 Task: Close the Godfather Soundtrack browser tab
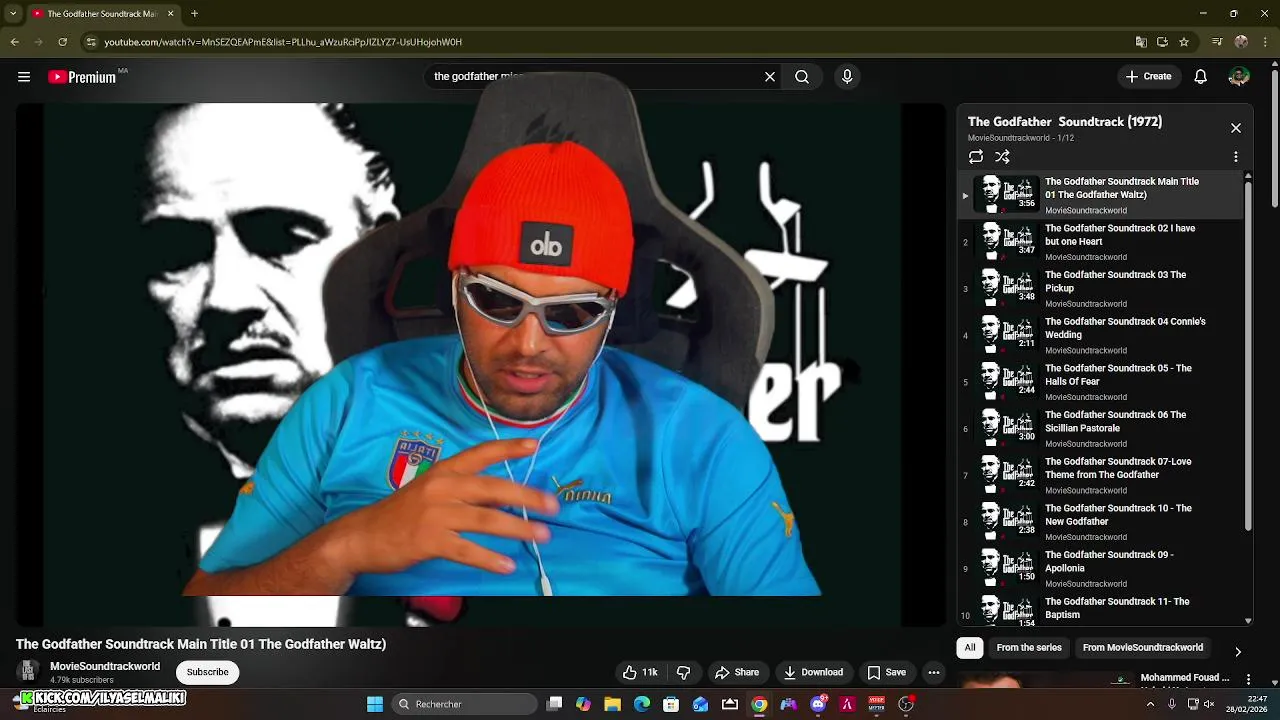170,14
